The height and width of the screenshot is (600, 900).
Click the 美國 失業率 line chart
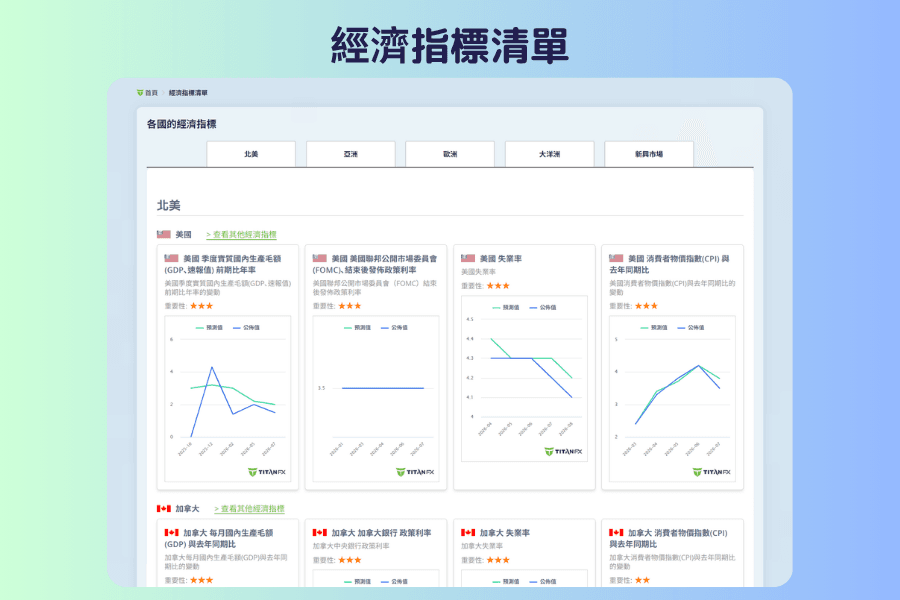pyautogui.click(x=524, y=379)
